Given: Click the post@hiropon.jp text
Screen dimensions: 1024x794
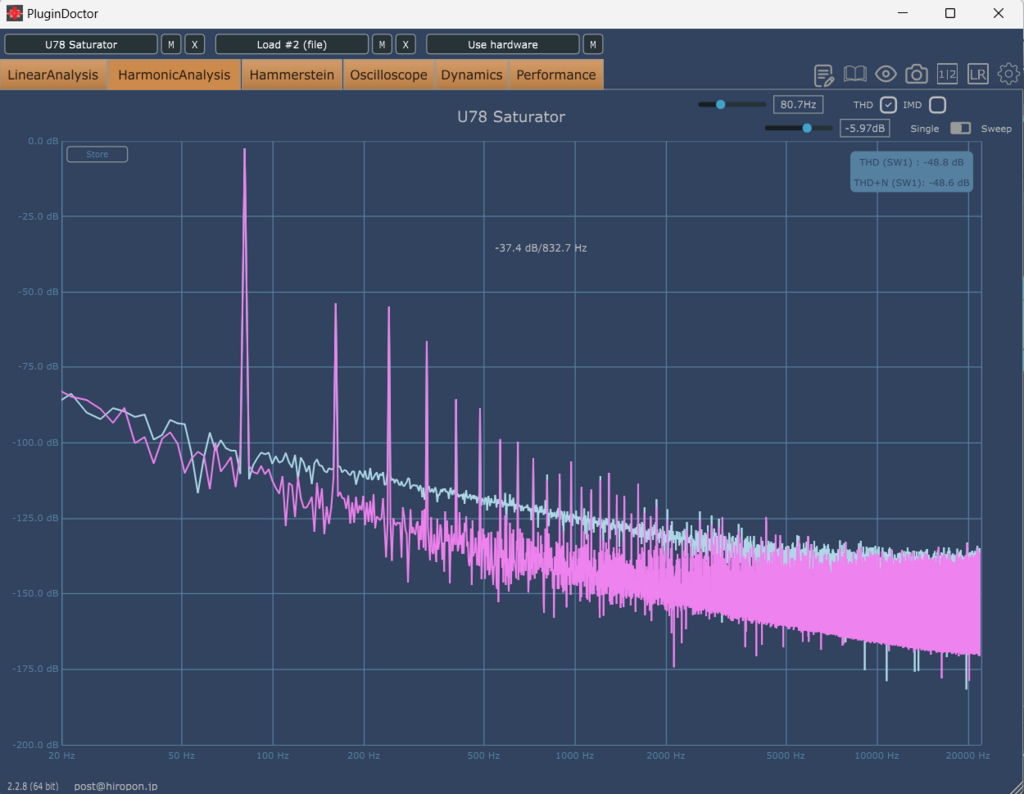Looking at the screenshot, I should click(116, 786).
